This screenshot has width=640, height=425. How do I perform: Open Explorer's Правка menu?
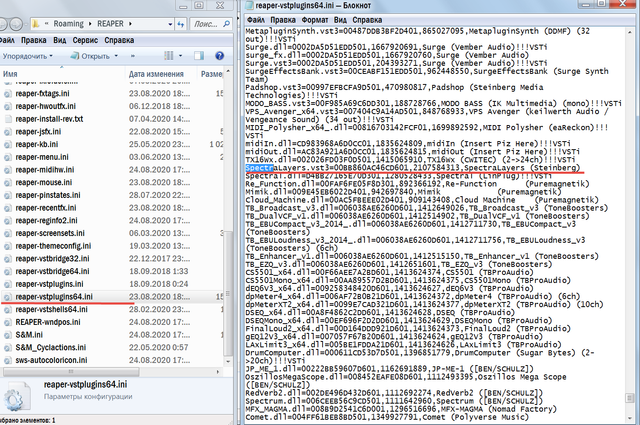(x=33, y=40)
